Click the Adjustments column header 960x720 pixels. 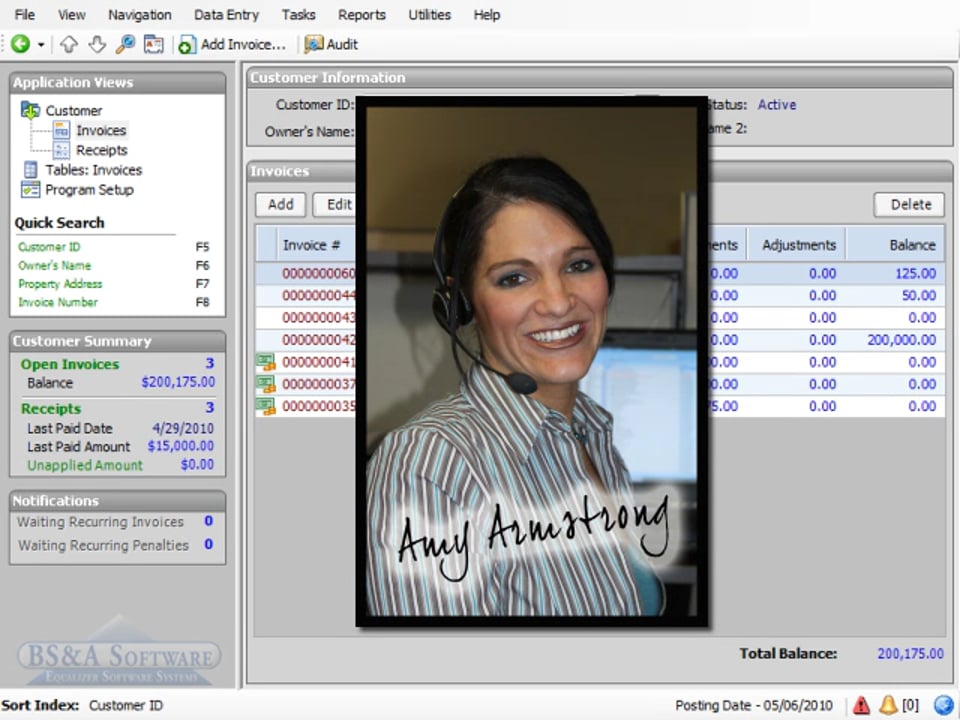pos(797,245)
